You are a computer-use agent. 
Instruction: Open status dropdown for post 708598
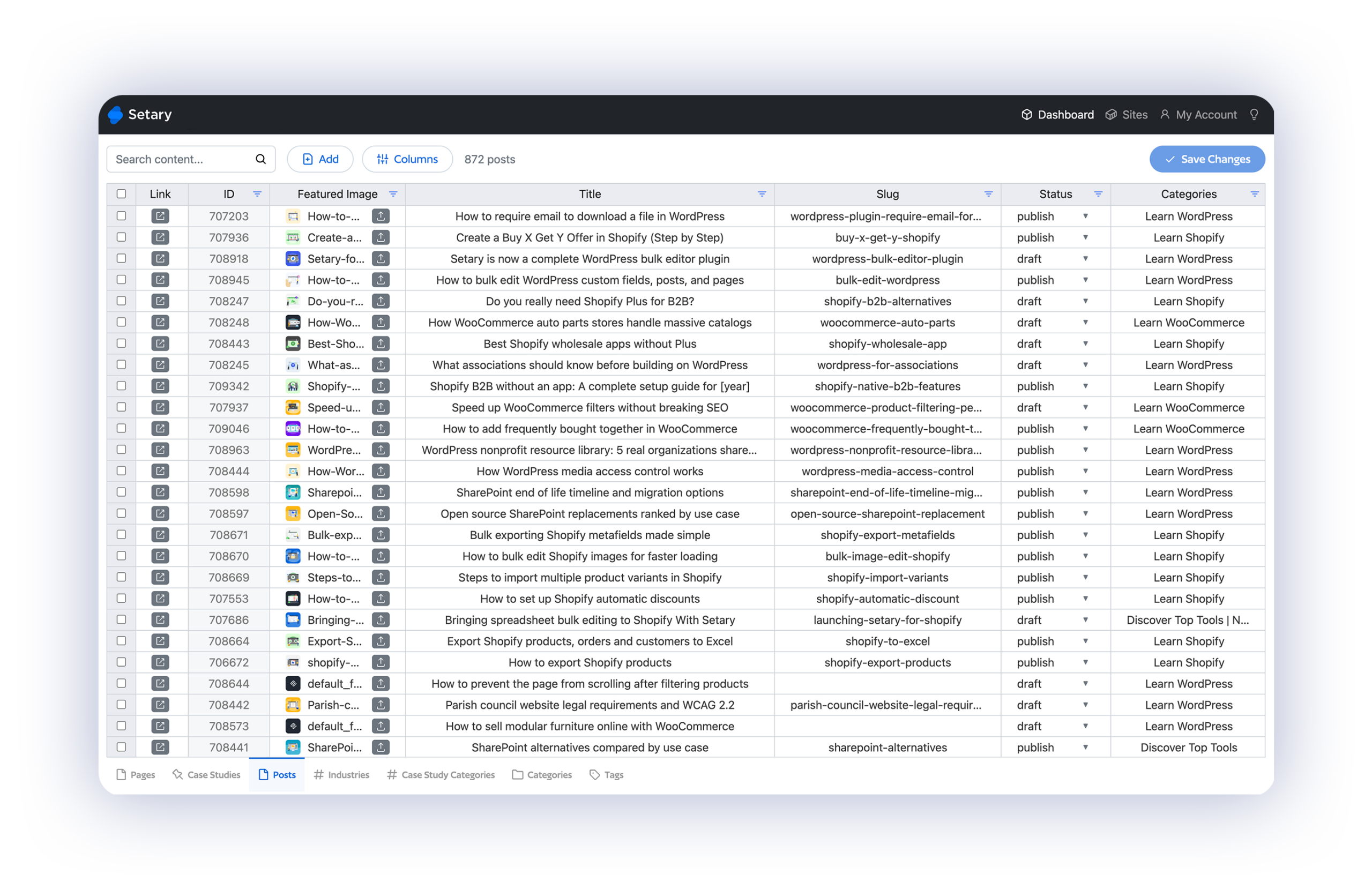pyautogui.click(x=1085, y=492)
